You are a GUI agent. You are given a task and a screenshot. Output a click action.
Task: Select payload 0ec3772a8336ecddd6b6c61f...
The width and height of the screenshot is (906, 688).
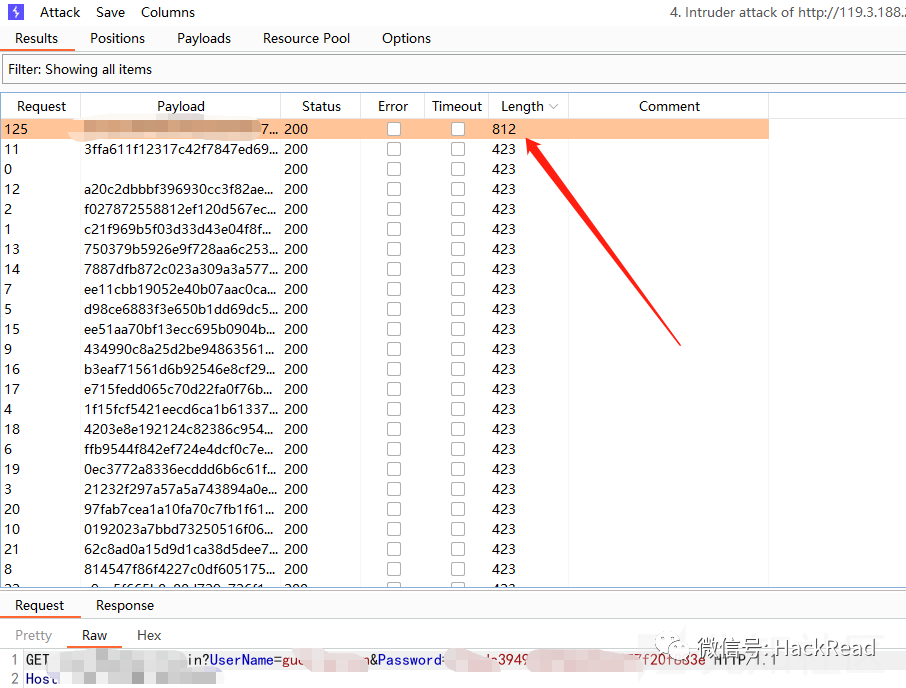[180, 469]
